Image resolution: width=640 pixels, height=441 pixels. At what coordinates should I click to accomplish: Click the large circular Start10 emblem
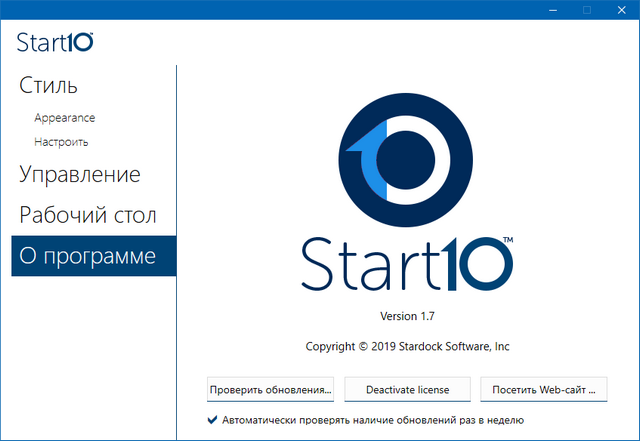[406, 160]
